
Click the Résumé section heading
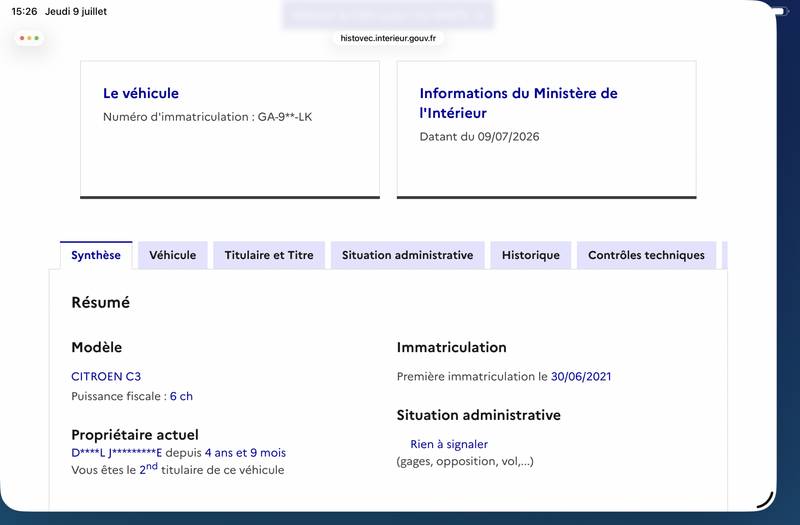pyautogui.click(x=101, y=303)
